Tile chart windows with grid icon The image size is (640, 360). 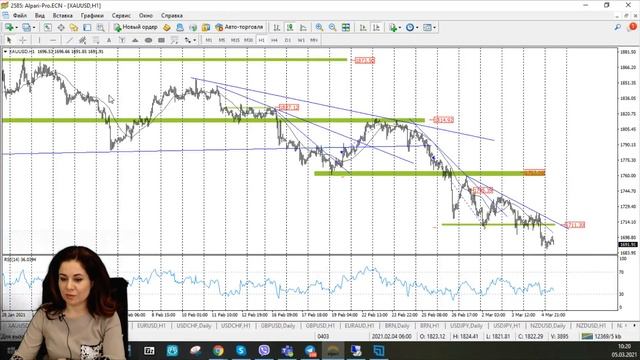coord(346,27)
